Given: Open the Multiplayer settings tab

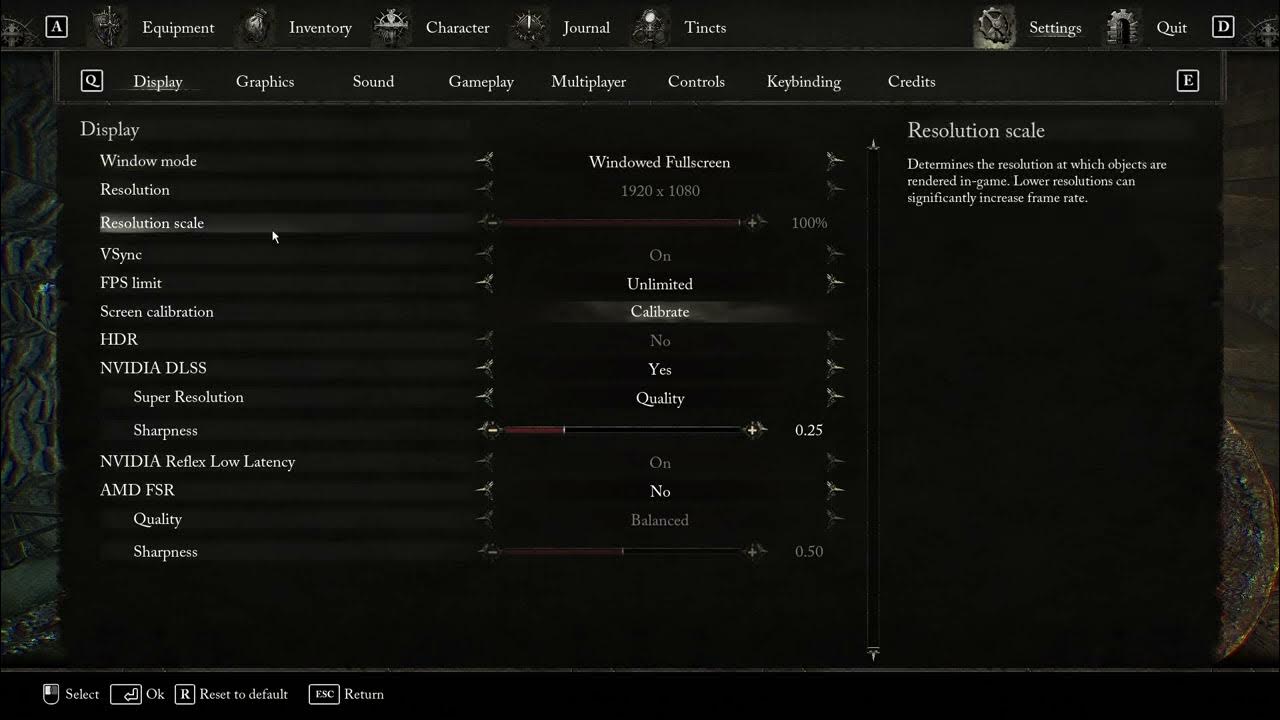Looking at the screenshot, I should [588, 81].
